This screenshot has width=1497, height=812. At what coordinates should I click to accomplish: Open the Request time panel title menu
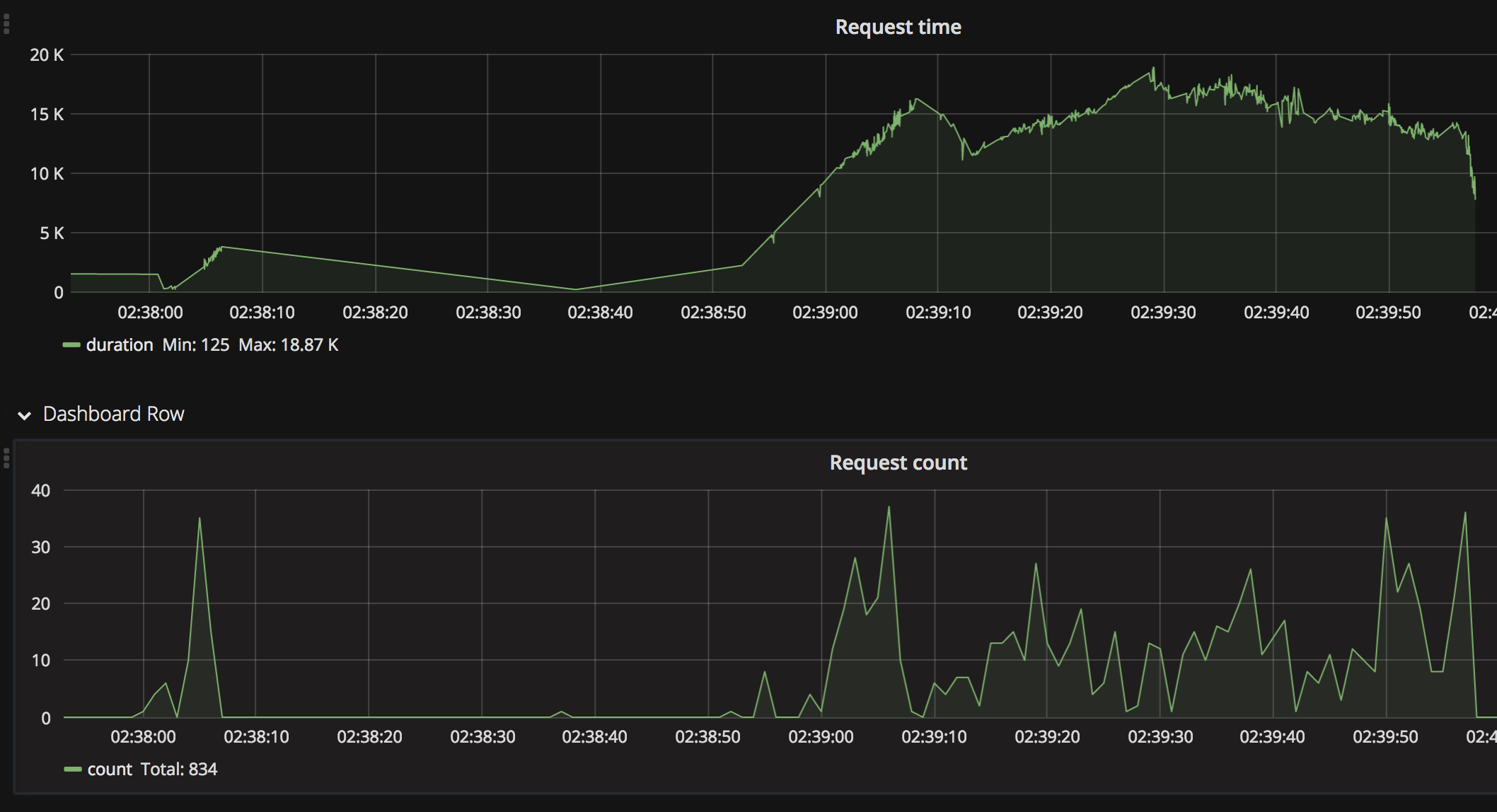tap(898, 27)
